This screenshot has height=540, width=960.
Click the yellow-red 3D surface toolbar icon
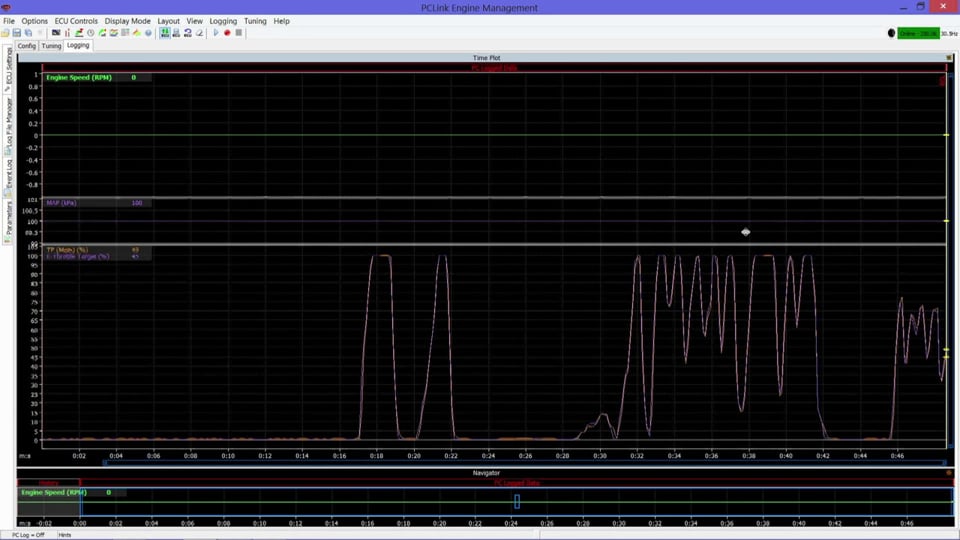pyautogui.click(x=137, y=33)
